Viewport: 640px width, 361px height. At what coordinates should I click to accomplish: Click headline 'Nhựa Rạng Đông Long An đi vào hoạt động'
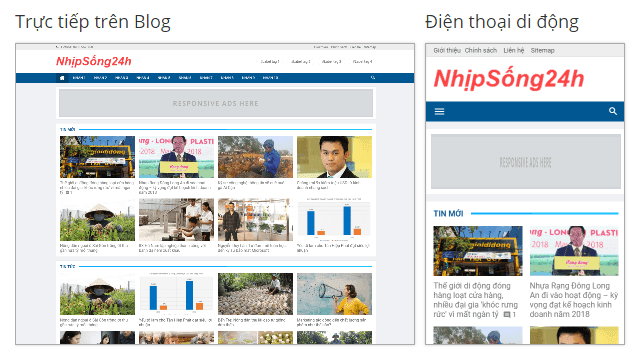tap(574, 300)
